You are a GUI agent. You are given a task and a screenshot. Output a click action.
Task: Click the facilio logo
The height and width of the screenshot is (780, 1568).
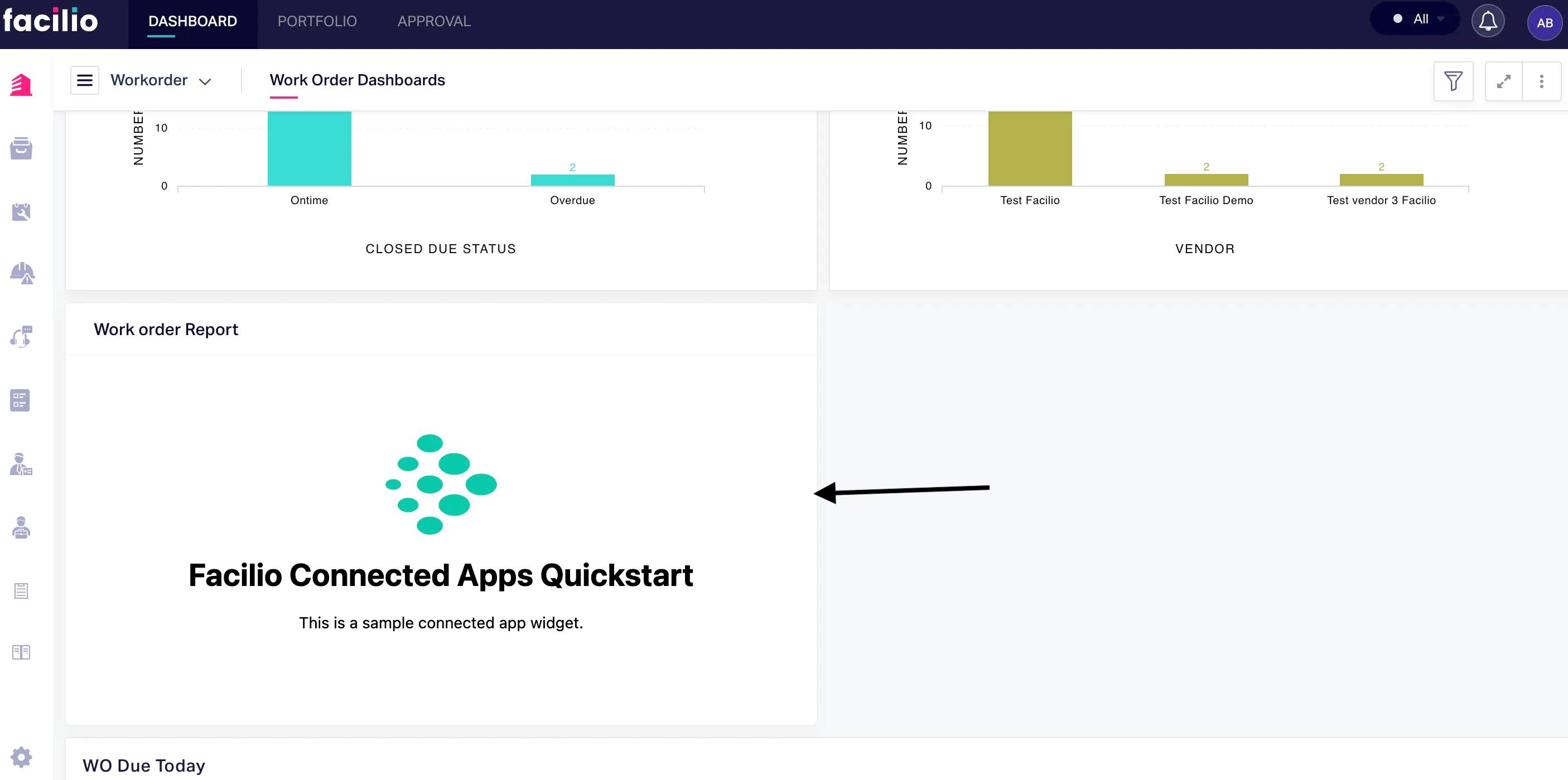click(x=50, y=21)
